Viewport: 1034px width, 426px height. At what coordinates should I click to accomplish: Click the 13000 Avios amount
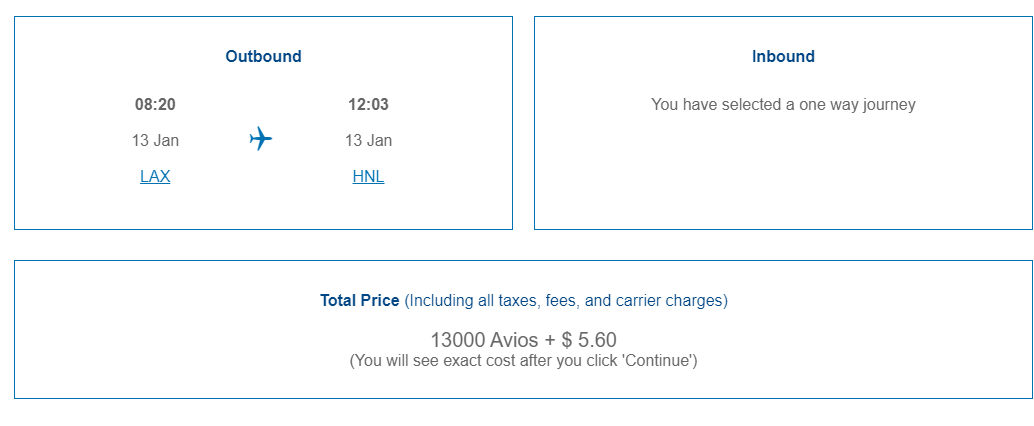[x=485, y=340]
